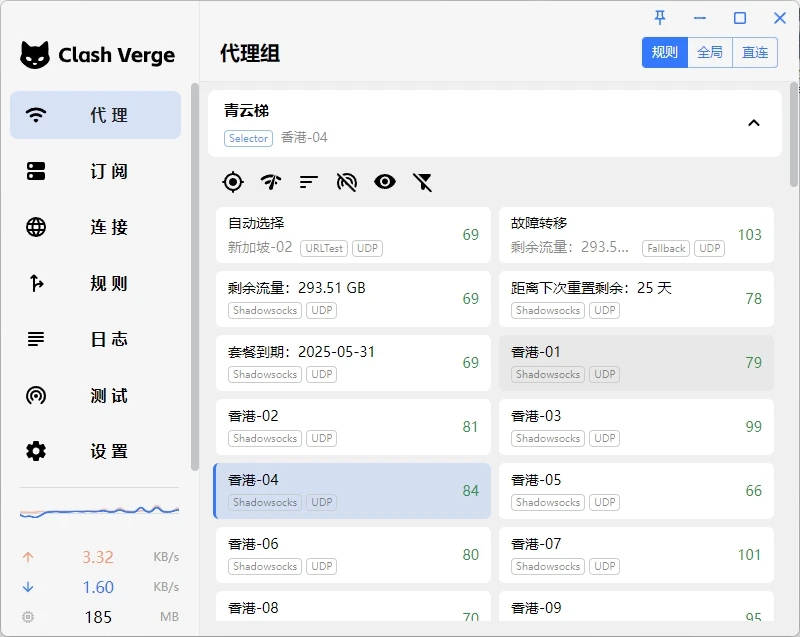Pin the window with the pin icon

(660, 18)
